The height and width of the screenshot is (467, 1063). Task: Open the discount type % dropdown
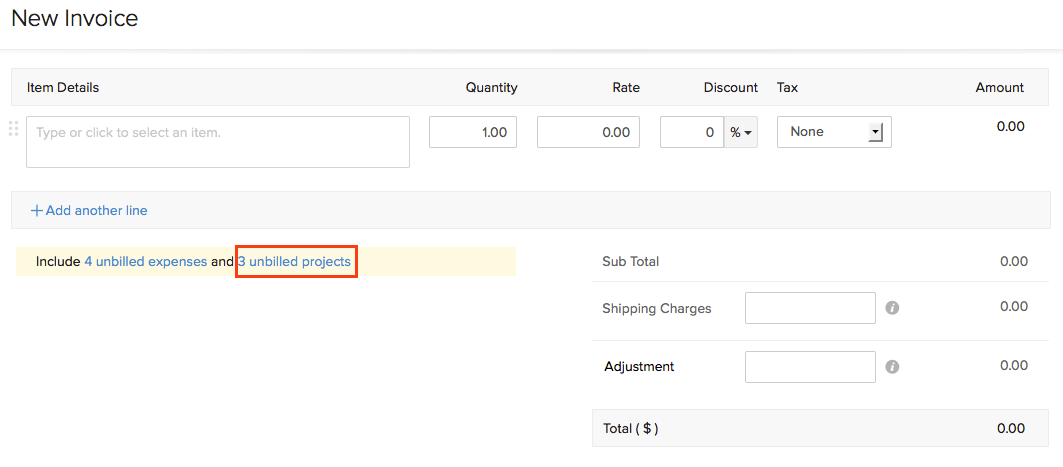(741, 132)
